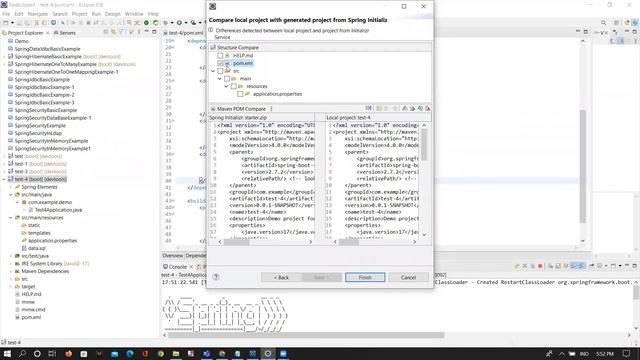Collapse src/main/resources in Project Explorer
The width and height of the screenshot is (640, 360).
[11, 218]
